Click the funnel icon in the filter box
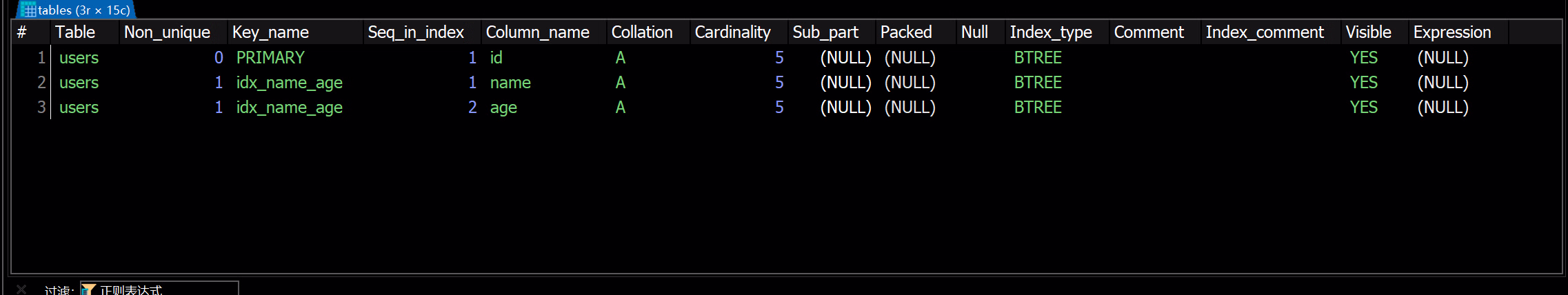 (88, 290)
